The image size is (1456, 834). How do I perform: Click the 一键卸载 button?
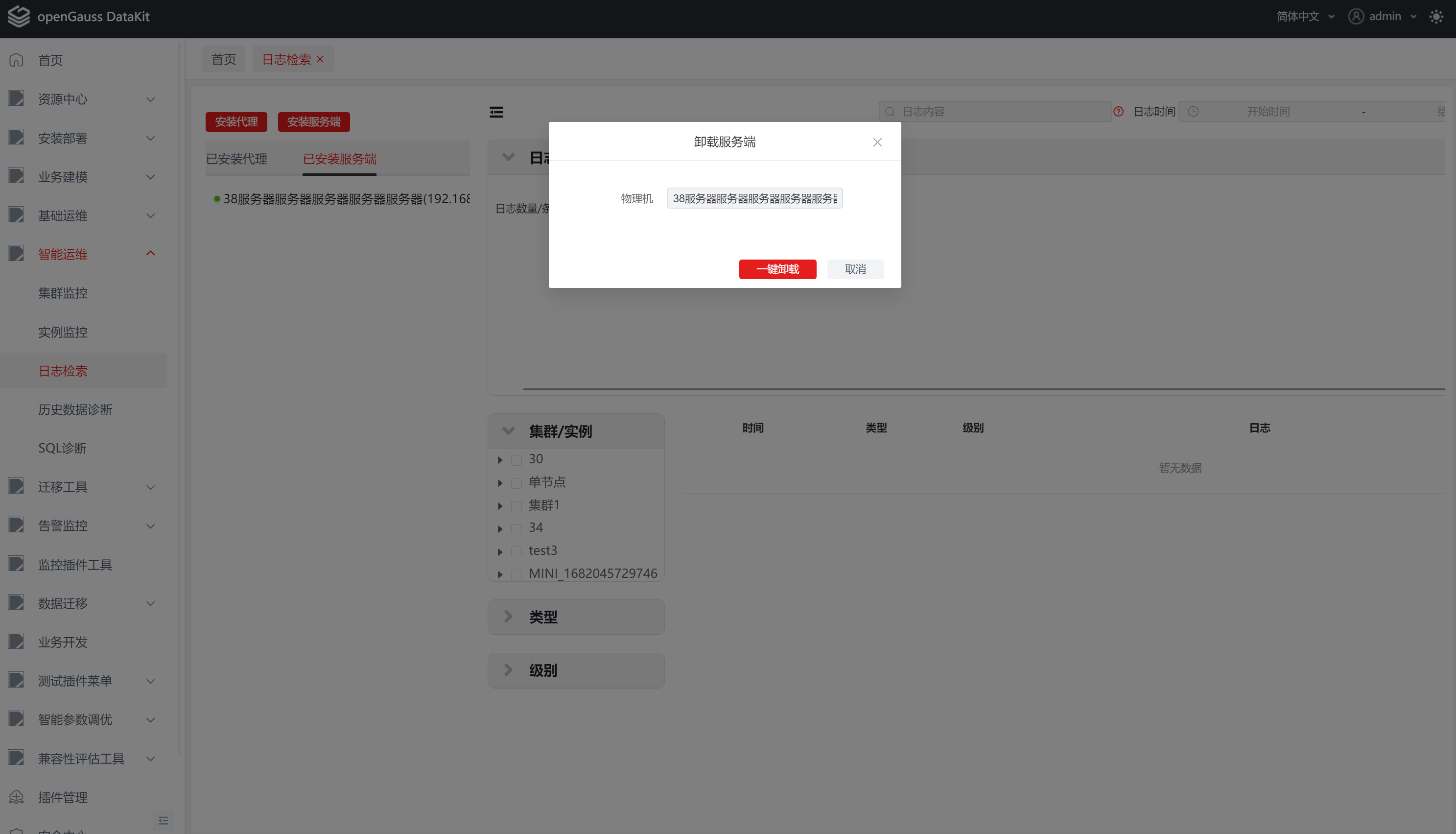pos(777,269)
